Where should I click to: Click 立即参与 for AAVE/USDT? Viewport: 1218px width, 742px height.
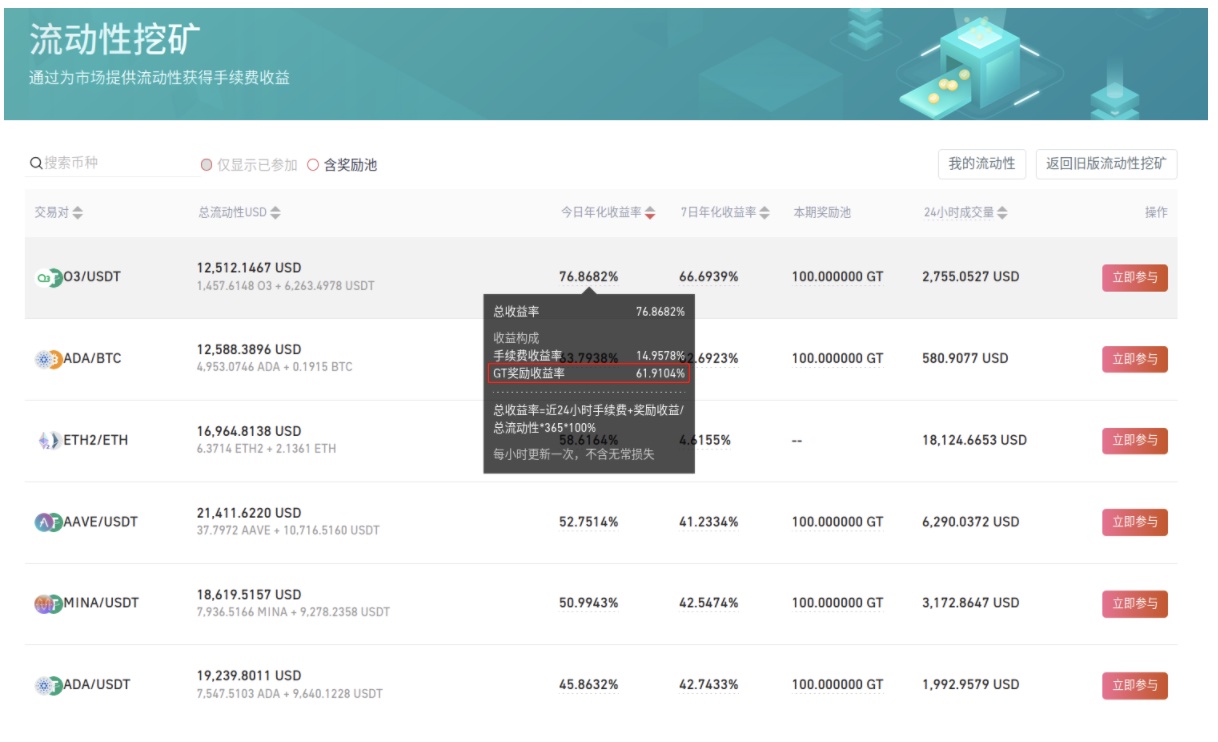[x=1135, y=522]
